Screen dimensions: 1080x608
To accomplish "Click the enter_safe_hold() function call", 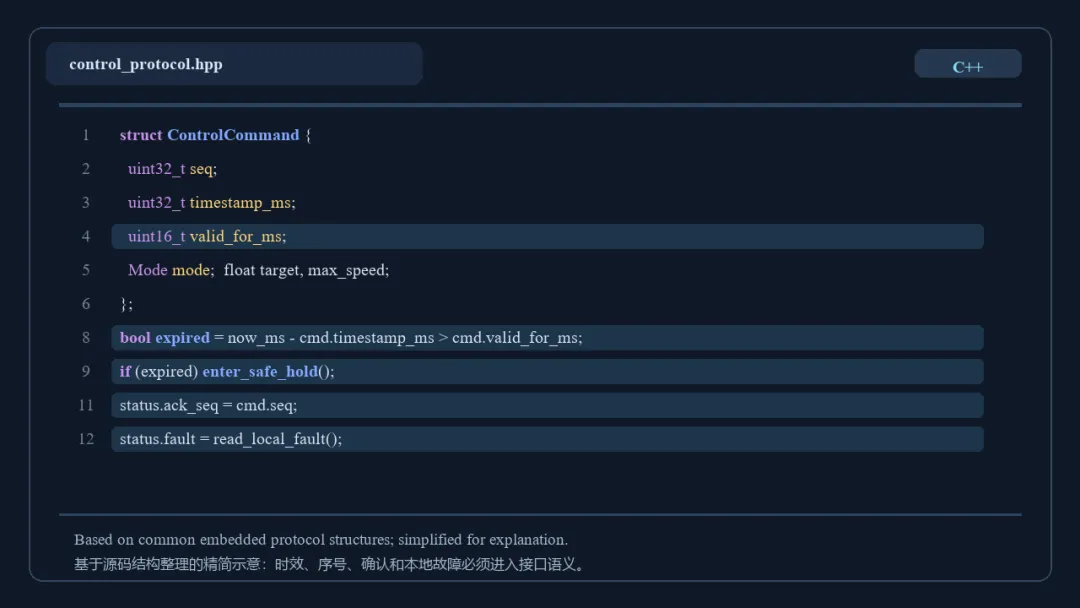I will click(x=268, y=372).
